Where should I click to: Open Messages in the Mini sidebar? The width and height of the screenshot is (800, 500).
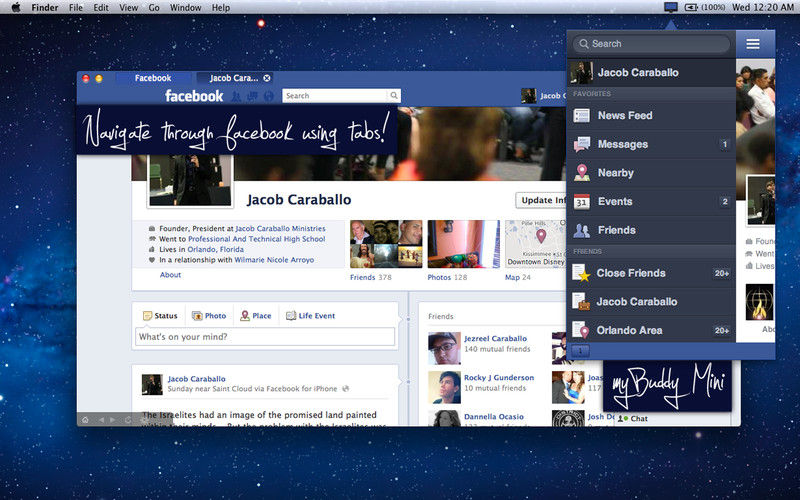click(x=651, y=144)
